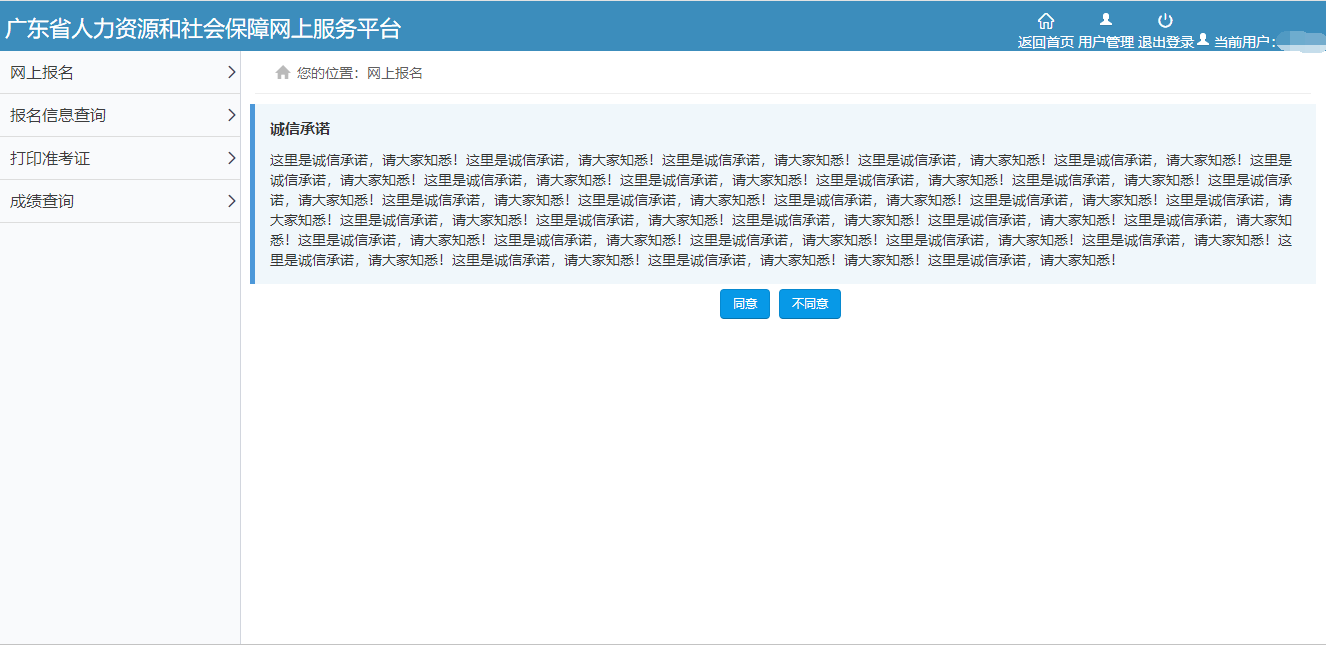Click the house icon in the breadcrumb bar

point(285,72)
